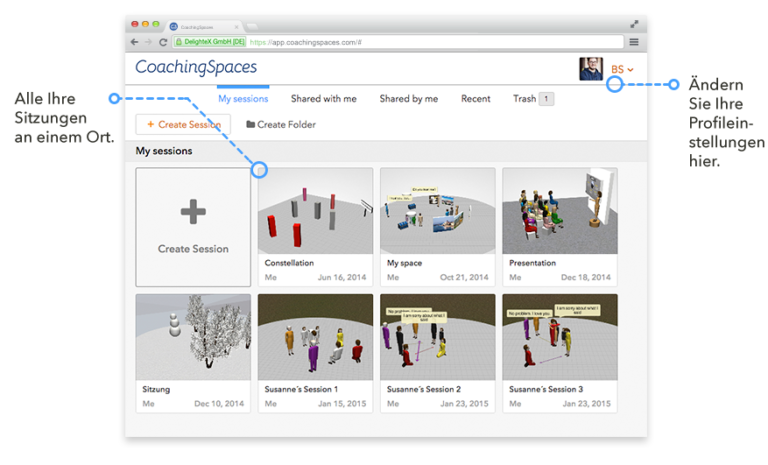Click the DelighteX GmbH security lock badge
Viewport: 768px width, 465px height.
click(x=210, y=42)
